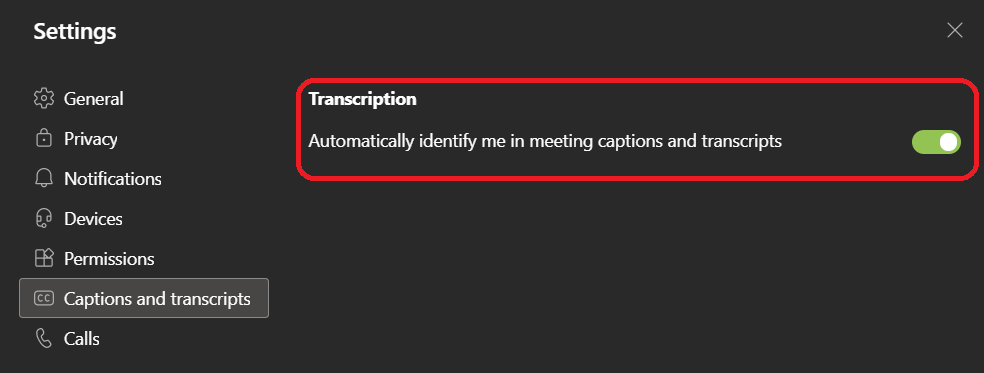The image size is (984, 373).
Task: Click the General gear icon
Action: [x=43, y=99]
